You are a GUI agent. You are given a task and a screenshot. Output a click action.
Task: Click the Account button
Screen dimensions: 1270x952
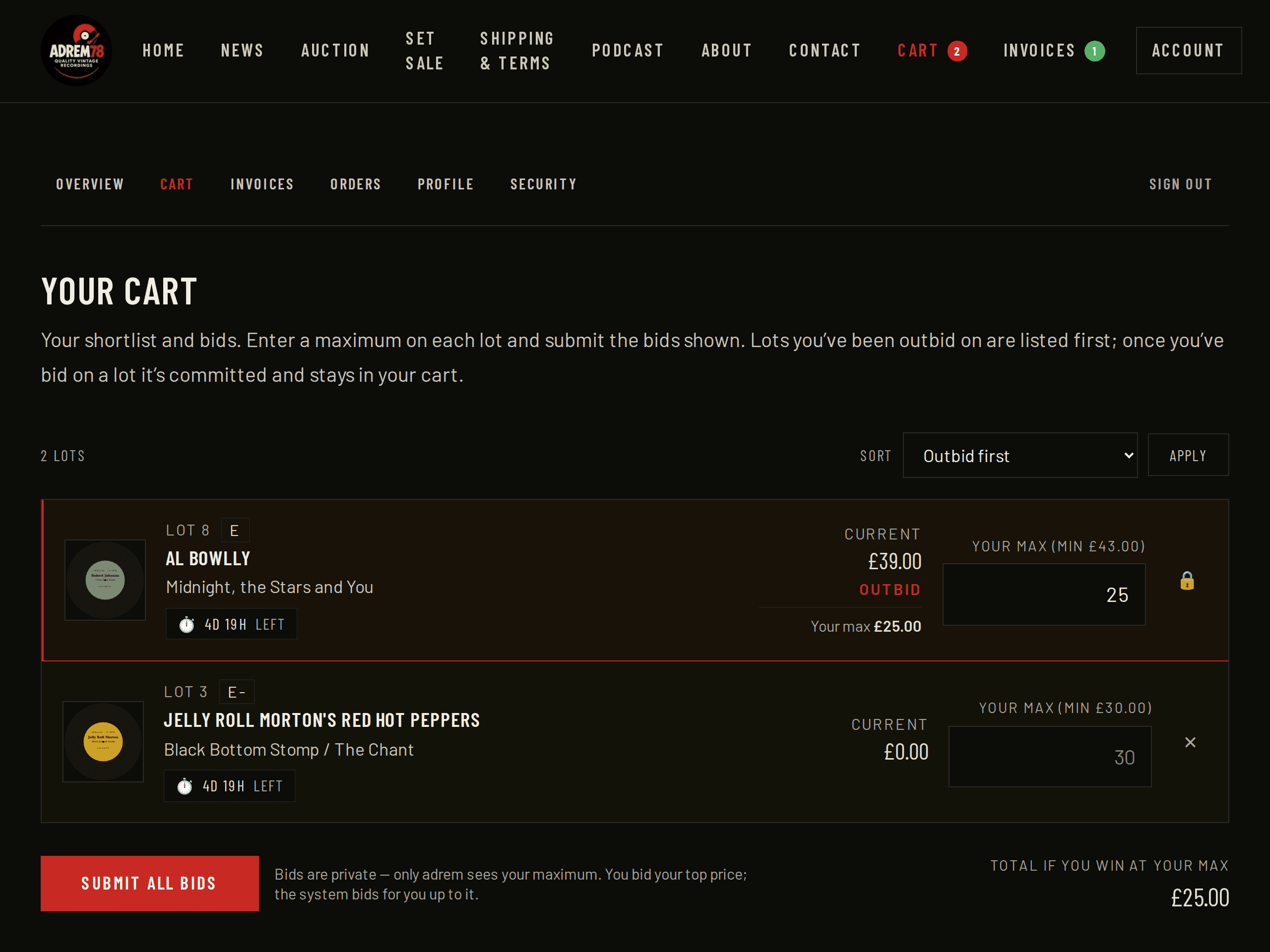tap(1189, 51)
